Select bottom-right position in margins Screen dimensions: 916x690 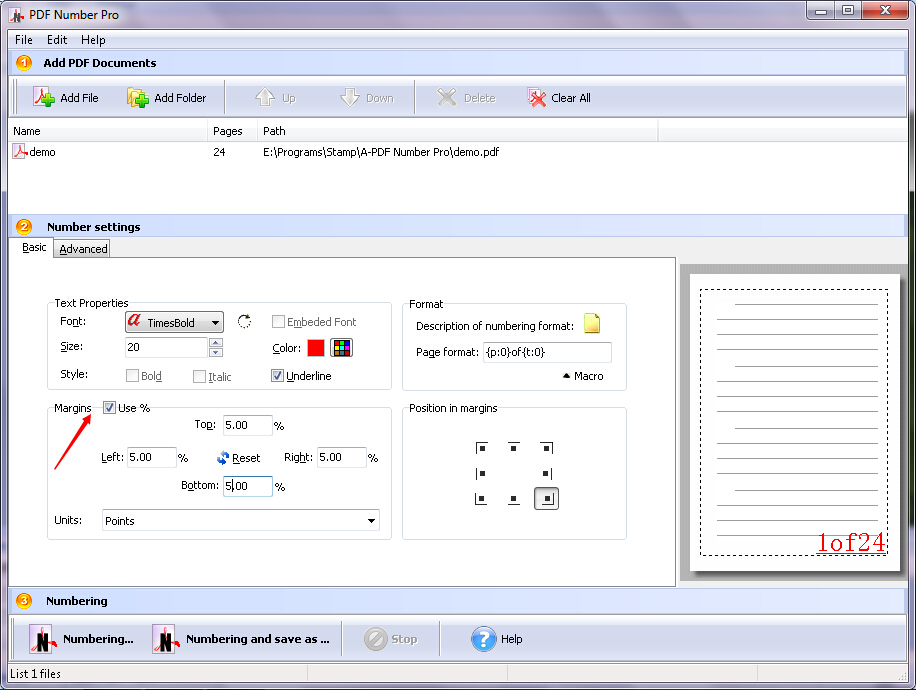(x=546, y=498)
